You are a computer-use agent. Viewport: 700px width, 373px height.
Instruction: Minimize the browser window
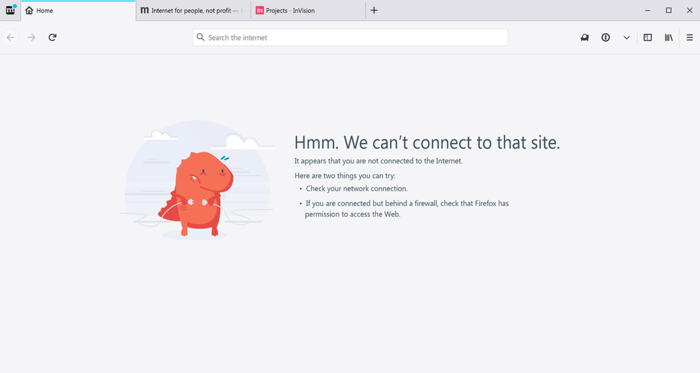pos(647,10)
